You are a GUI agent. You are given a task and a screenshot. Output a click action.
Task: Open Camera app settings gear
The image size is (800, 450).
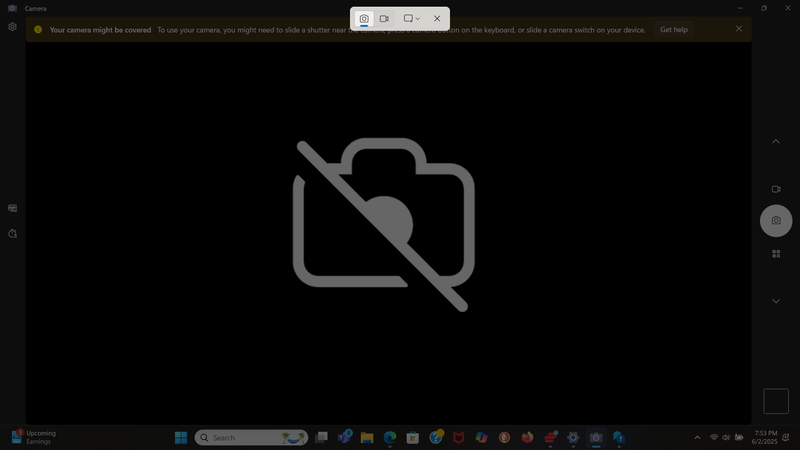(x=13, y=27)
